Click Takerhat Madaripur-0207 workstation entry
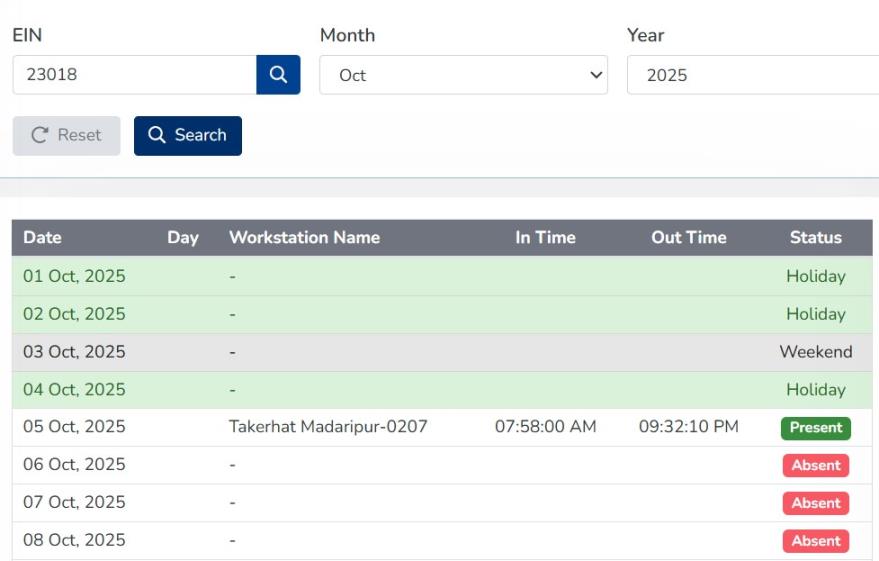The image size is (879, 561). [328, 427]
